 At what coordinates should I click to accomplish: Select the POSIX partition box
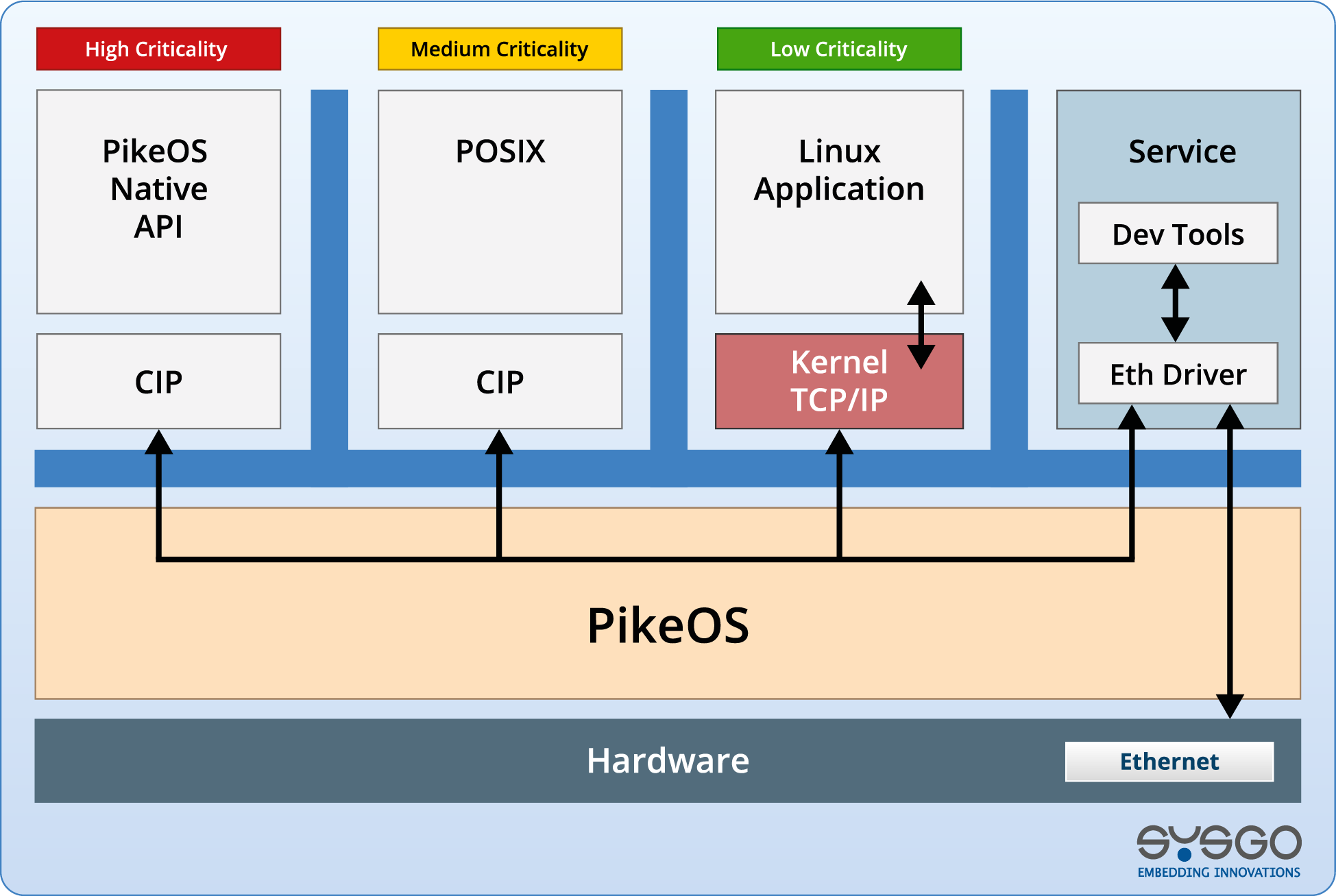tap(500, 202)
